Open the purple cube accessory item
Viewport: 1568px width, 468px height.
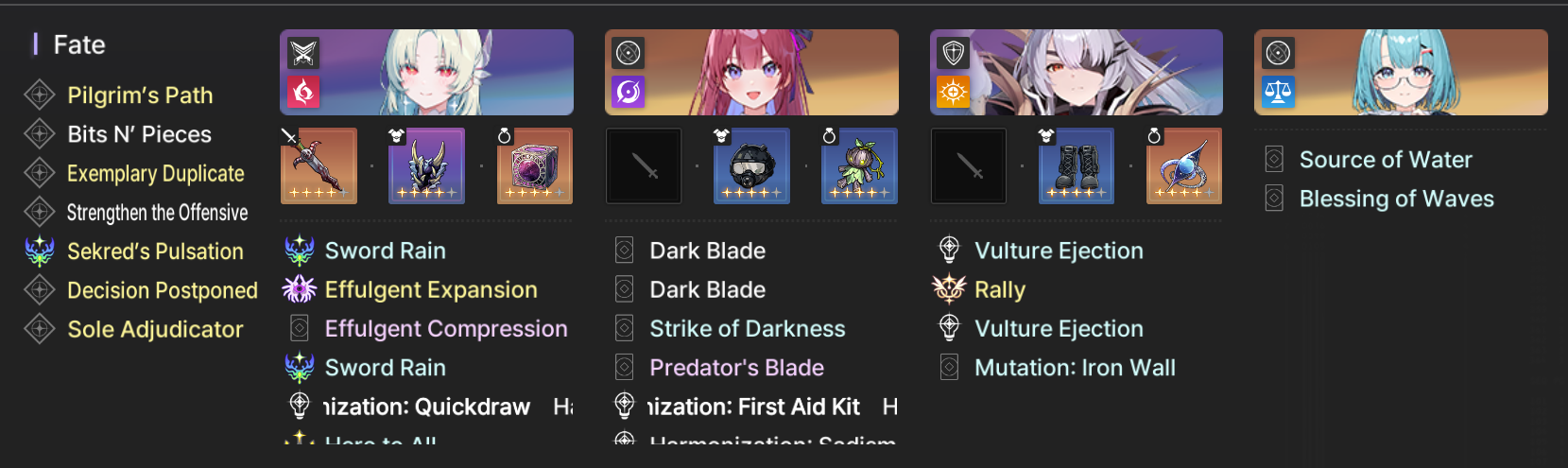coord(535,166)
